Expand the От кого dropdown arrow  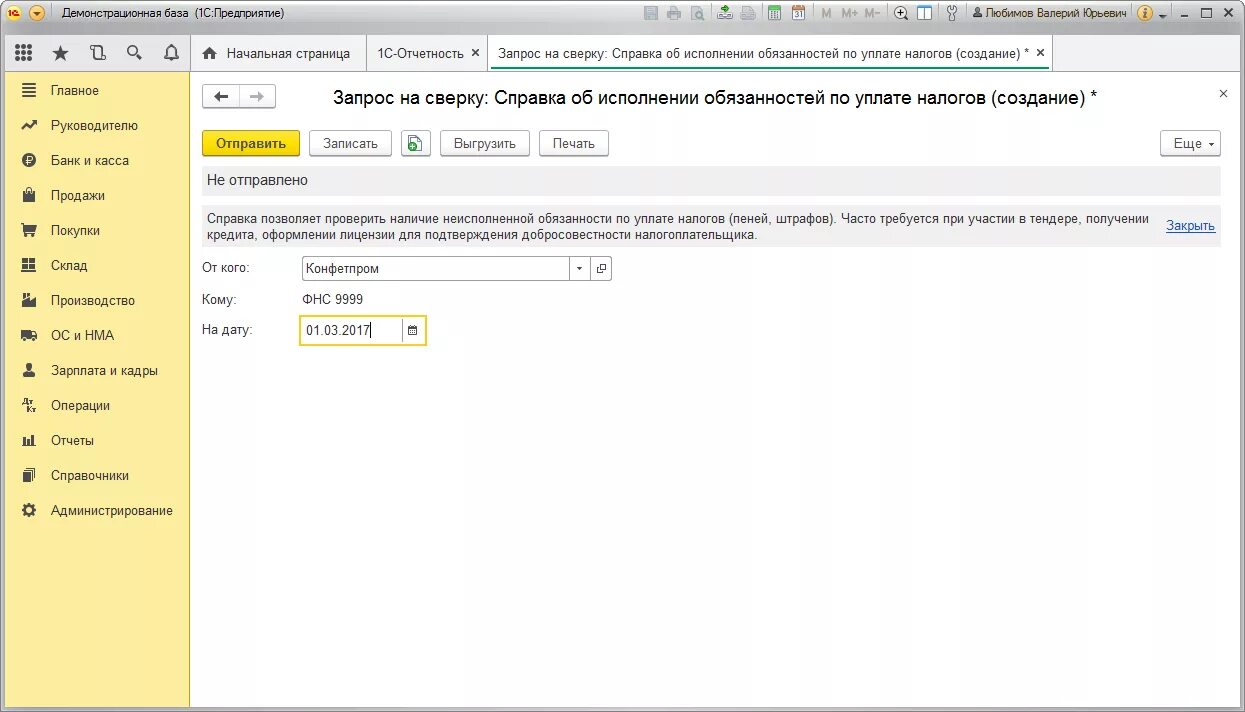(580, 268)
